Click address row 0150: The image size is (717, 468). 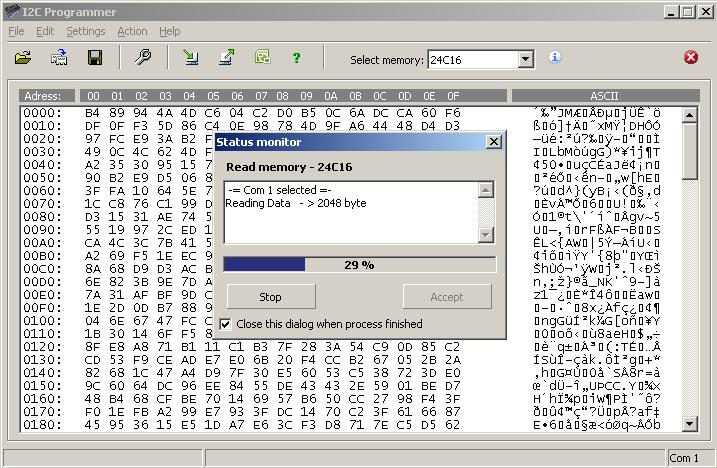point(42,386)
